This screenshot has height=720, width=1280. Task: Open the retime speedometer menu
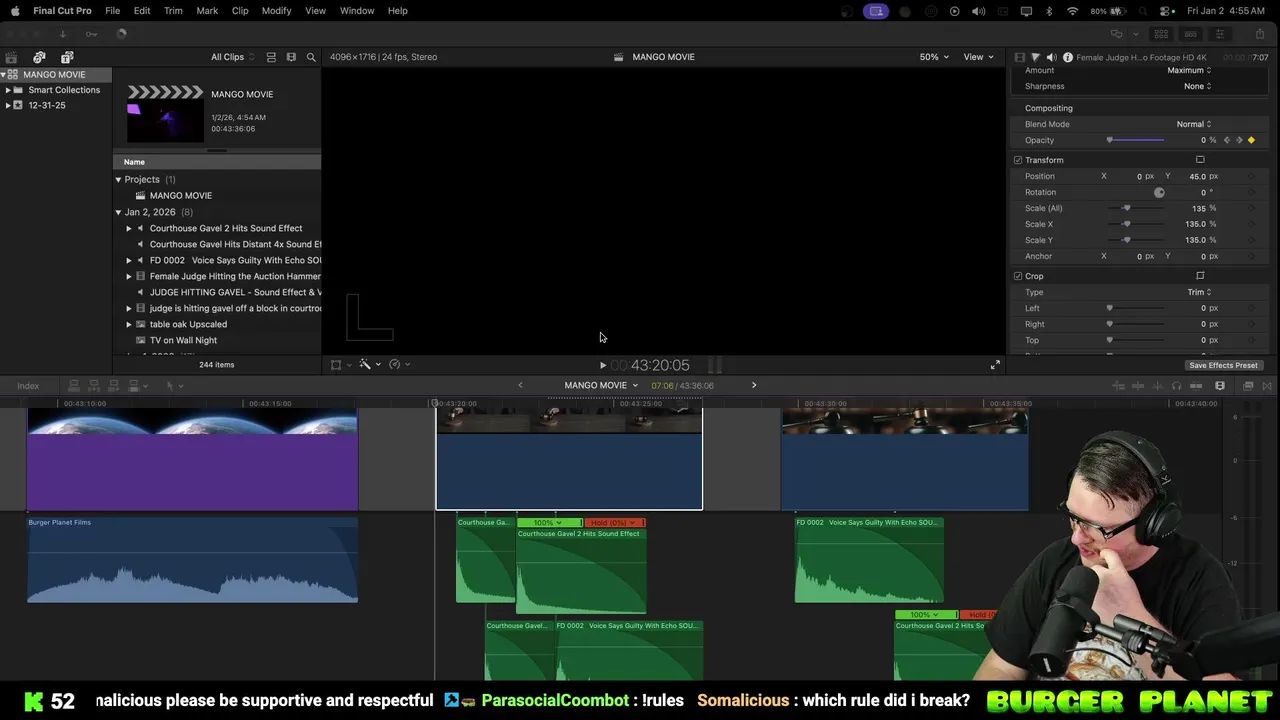tap(399, 365)
